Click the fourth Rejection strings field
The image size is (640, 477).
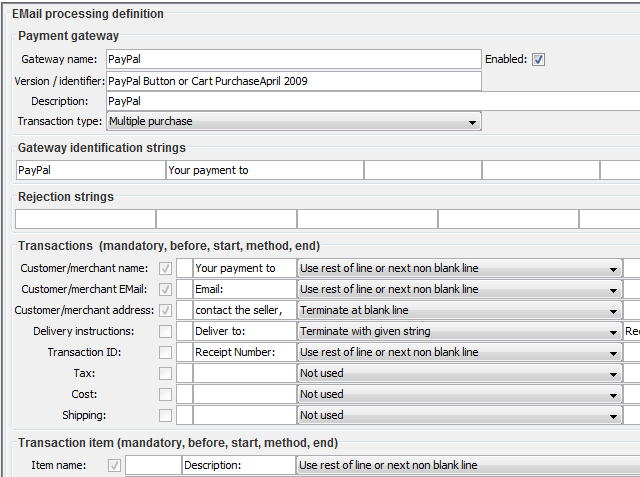tap(509, 219)
